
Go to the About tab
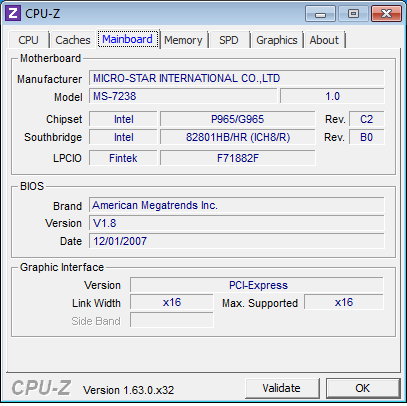324,40
